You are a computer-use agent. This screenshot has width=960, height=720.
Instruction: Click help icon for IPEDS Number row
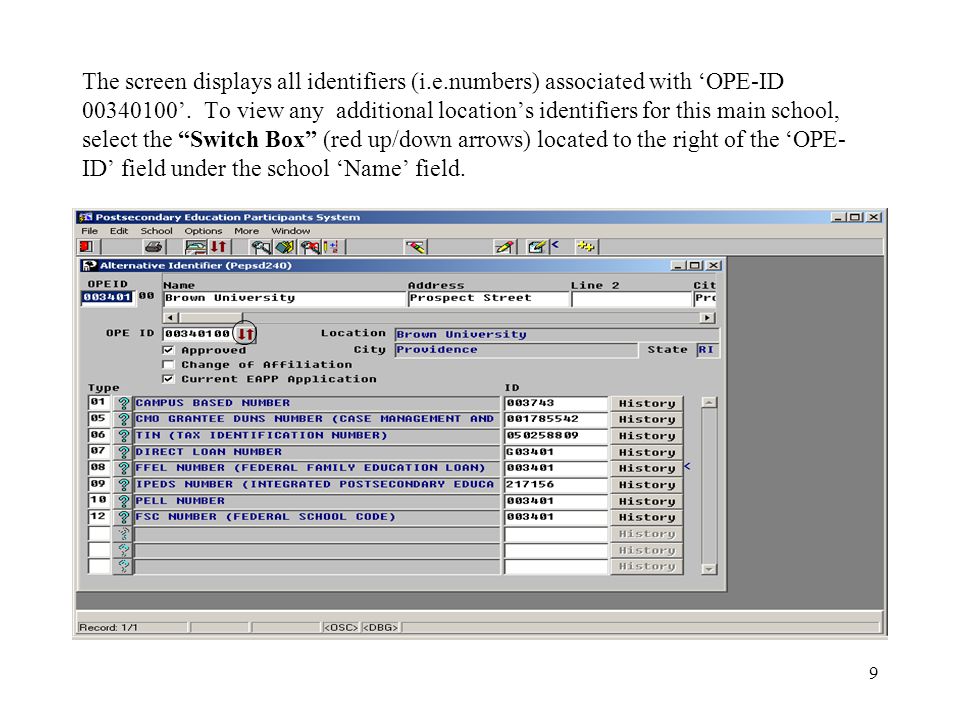click(x=124, y=485)
